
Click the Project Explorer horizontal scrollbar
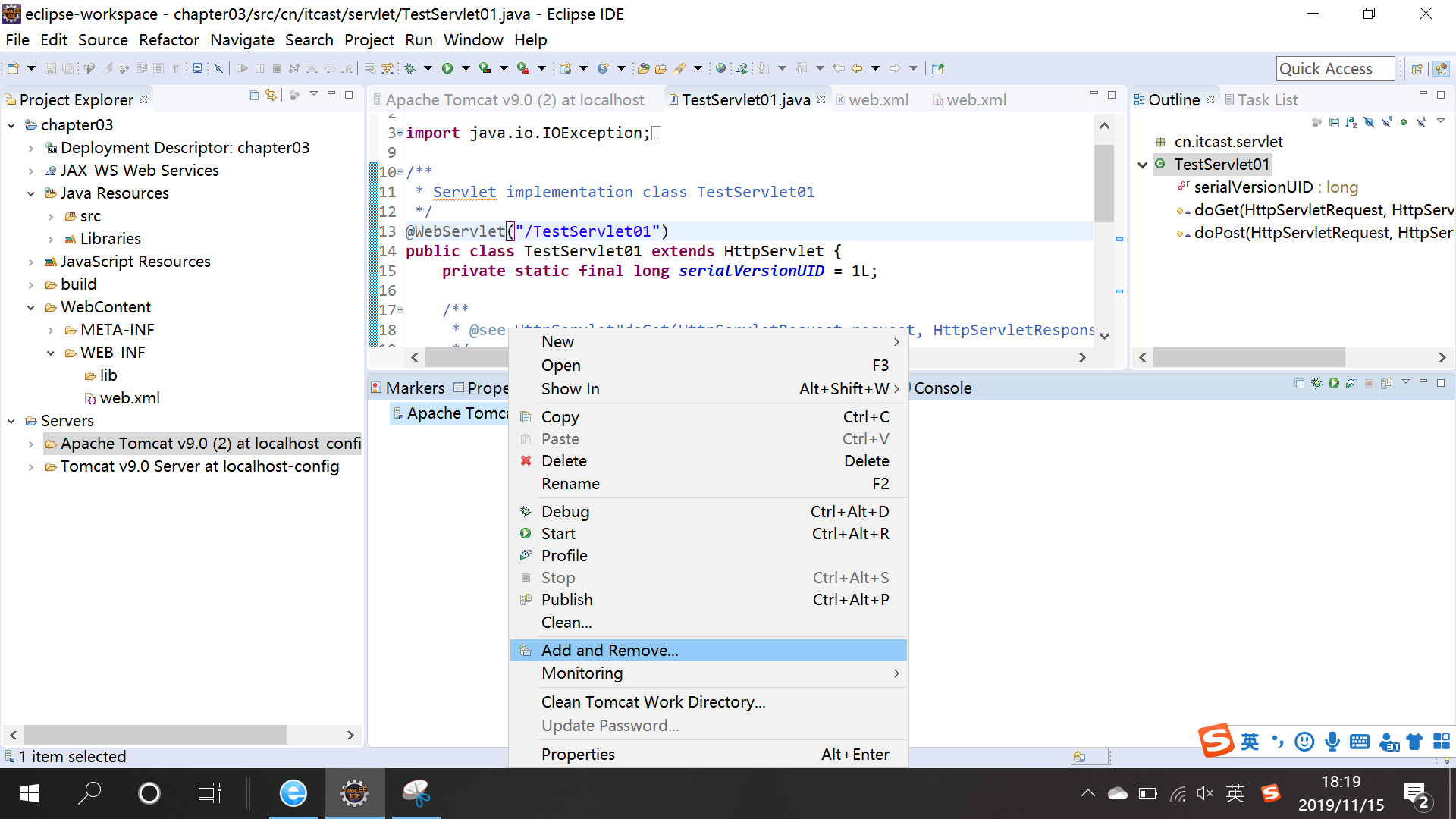click(x=155, y=735)
